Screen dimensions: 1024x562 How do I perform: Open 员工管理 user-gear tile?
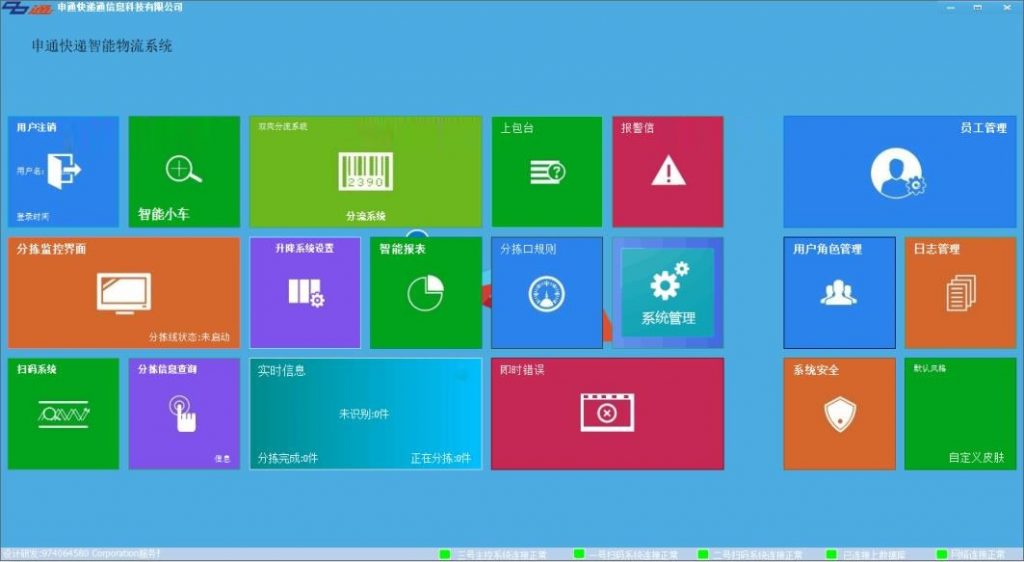(x=899, y=172)
